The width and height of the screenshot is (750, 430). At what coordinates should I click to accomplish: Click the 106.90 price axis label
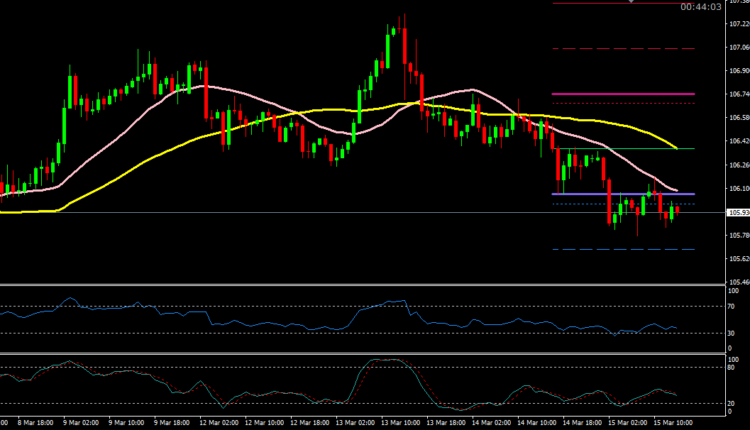[x=738, y=71]
